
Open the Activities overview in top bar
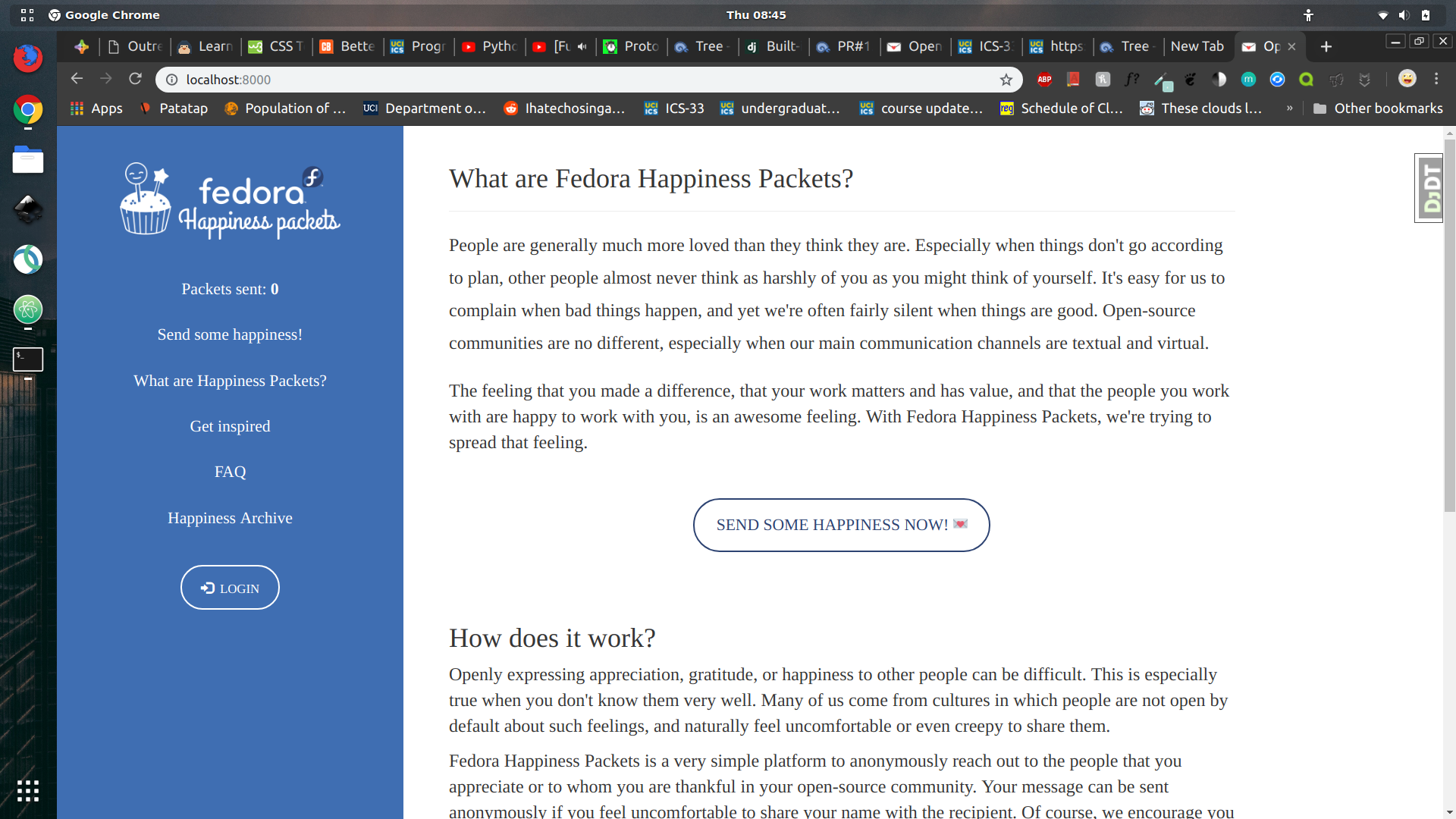click(x=28, y=15)
